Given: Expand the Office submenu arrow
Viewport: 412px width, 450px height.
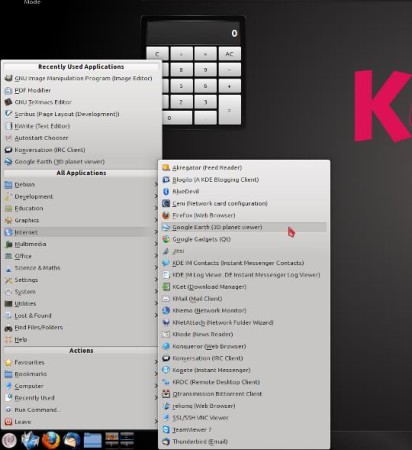Looking at the screenshot, I should (x=156, y=256).
